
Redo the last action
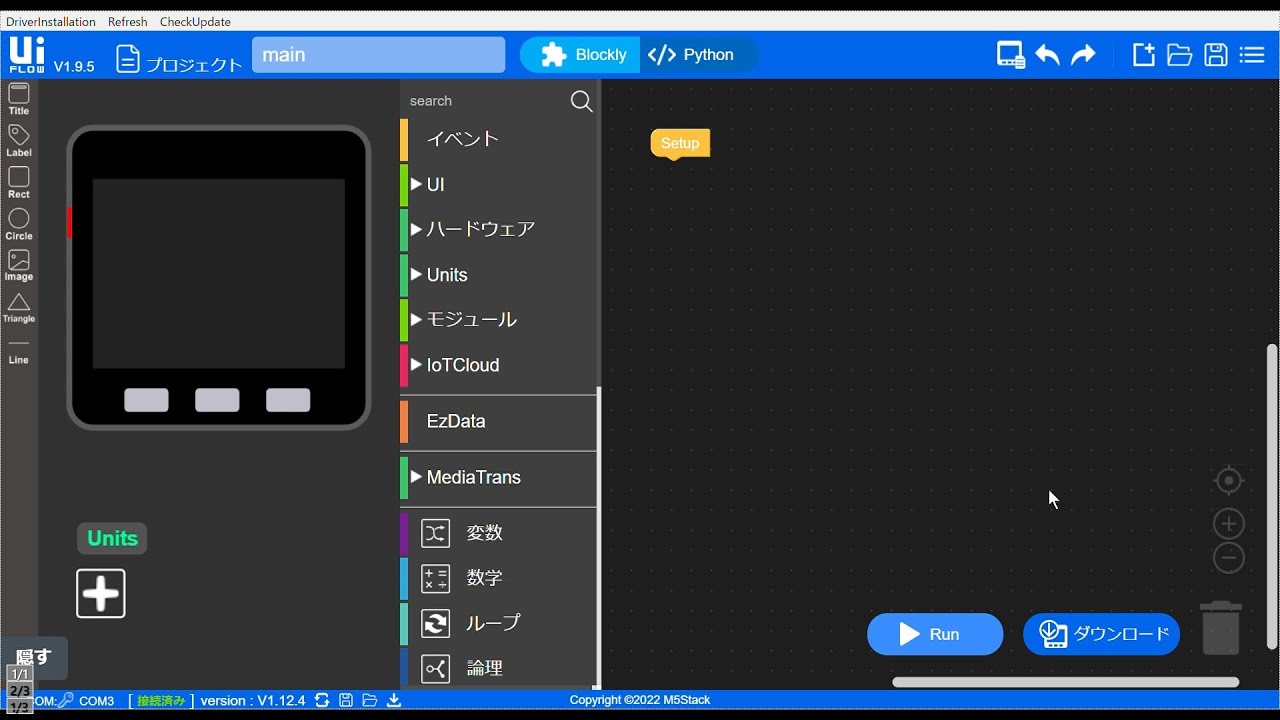[1083, 55]
